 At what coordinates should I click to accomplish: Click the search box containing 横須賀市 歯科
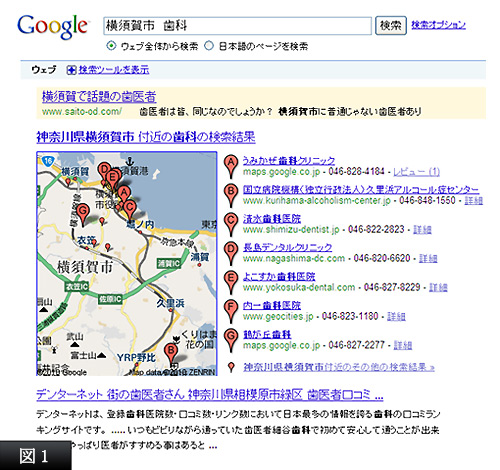237,26
